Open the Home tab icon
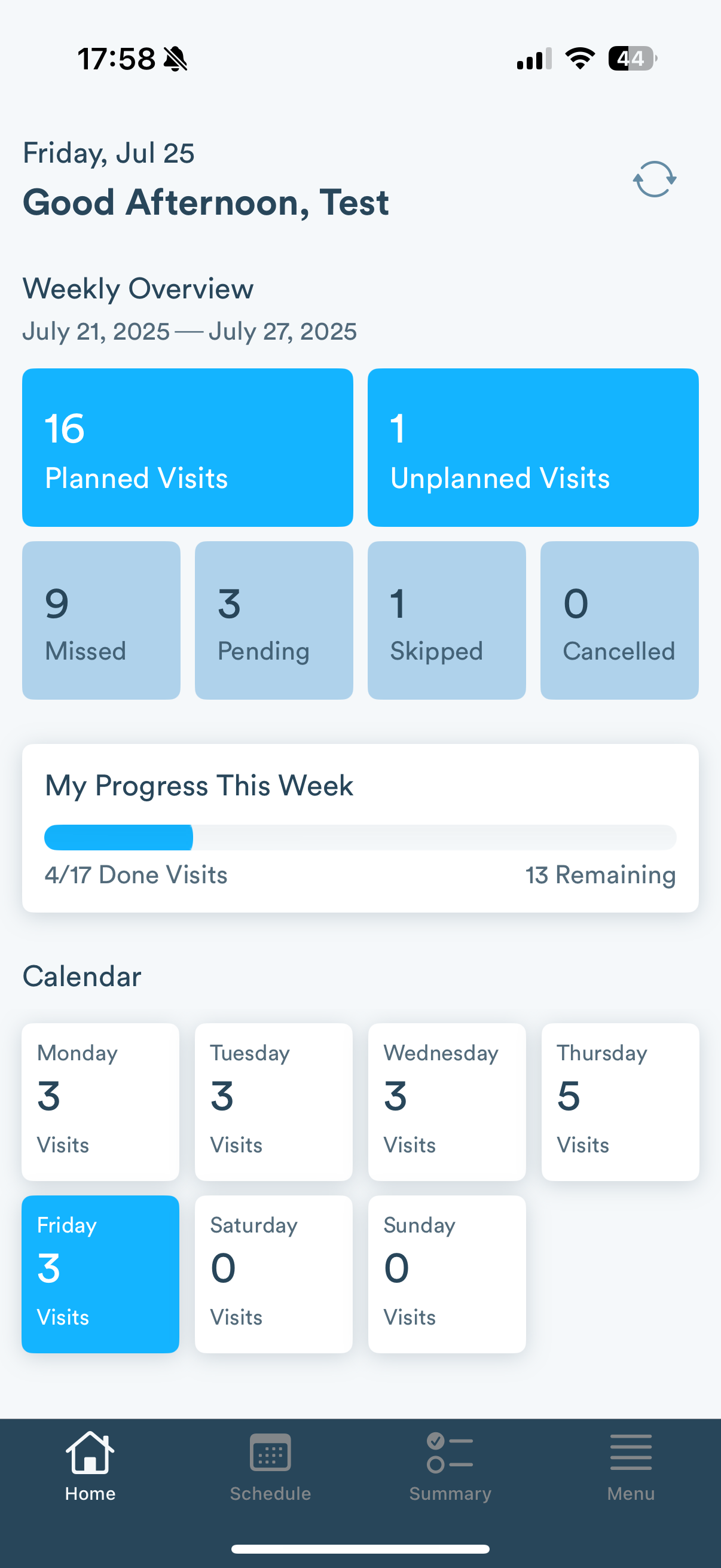Viewport: 721px width, 1568px height. [x=90, y=1453]
